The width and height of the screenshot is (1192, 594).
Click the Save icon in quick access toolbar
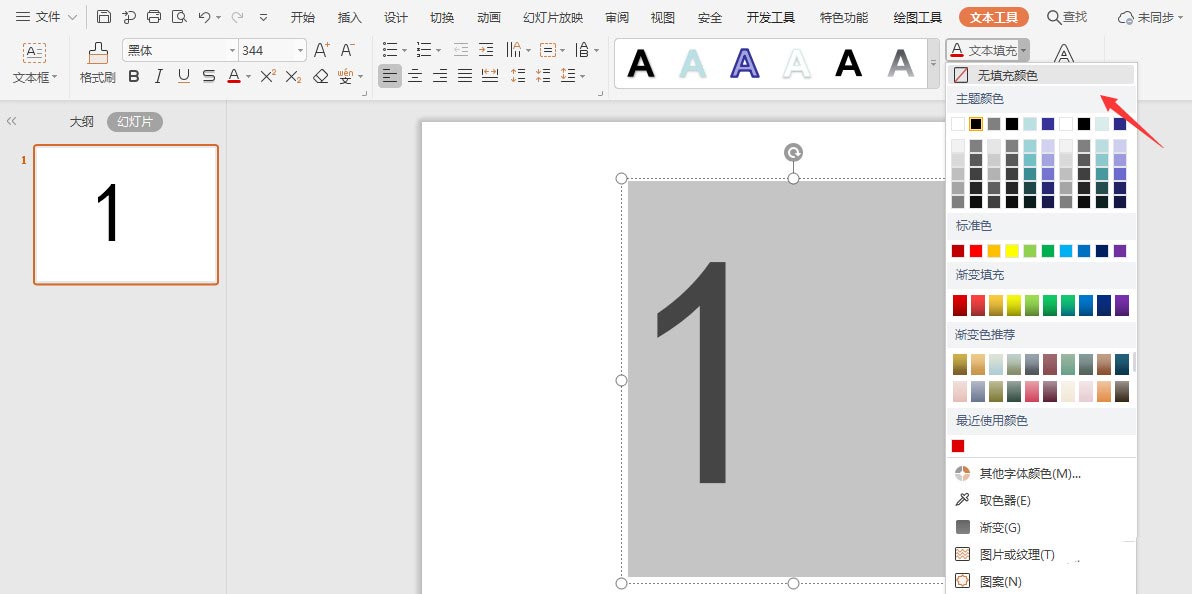(x=104, y=17)
